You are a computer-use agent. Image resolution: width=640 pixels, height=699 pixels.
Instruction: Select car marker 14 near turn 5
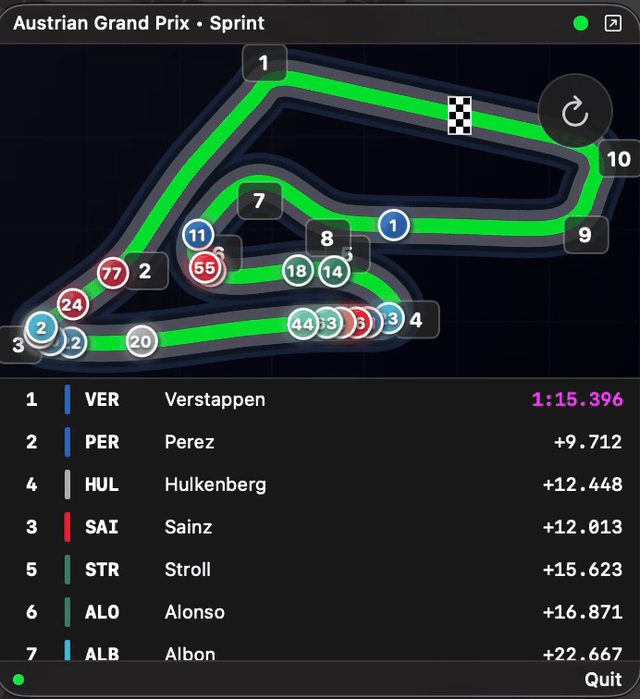[x=333, y=271]
